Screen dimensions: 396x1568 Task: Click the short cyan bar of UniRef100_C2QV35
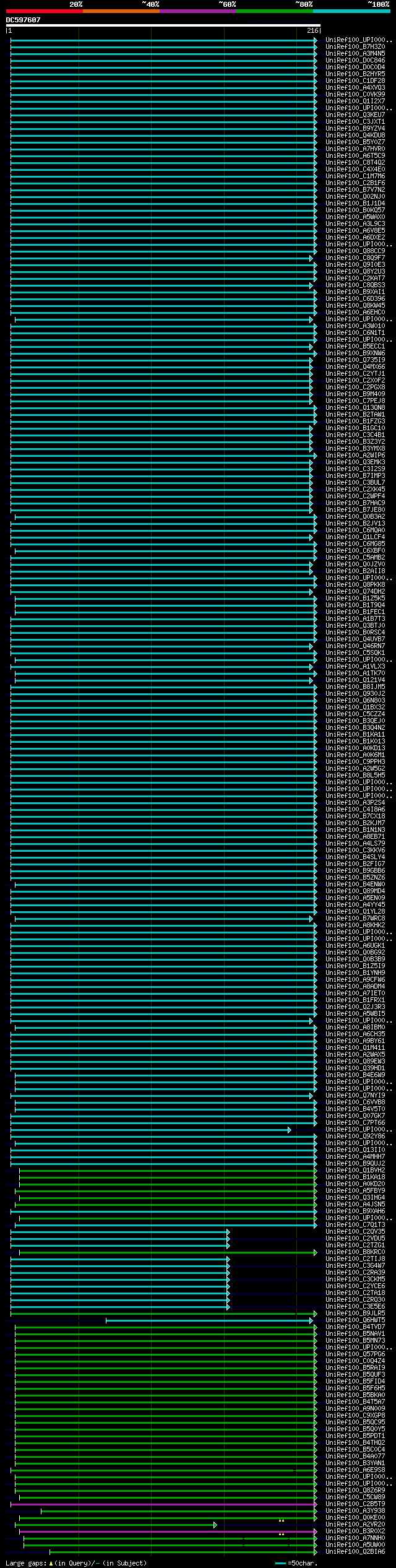(x=119, y=1231)
